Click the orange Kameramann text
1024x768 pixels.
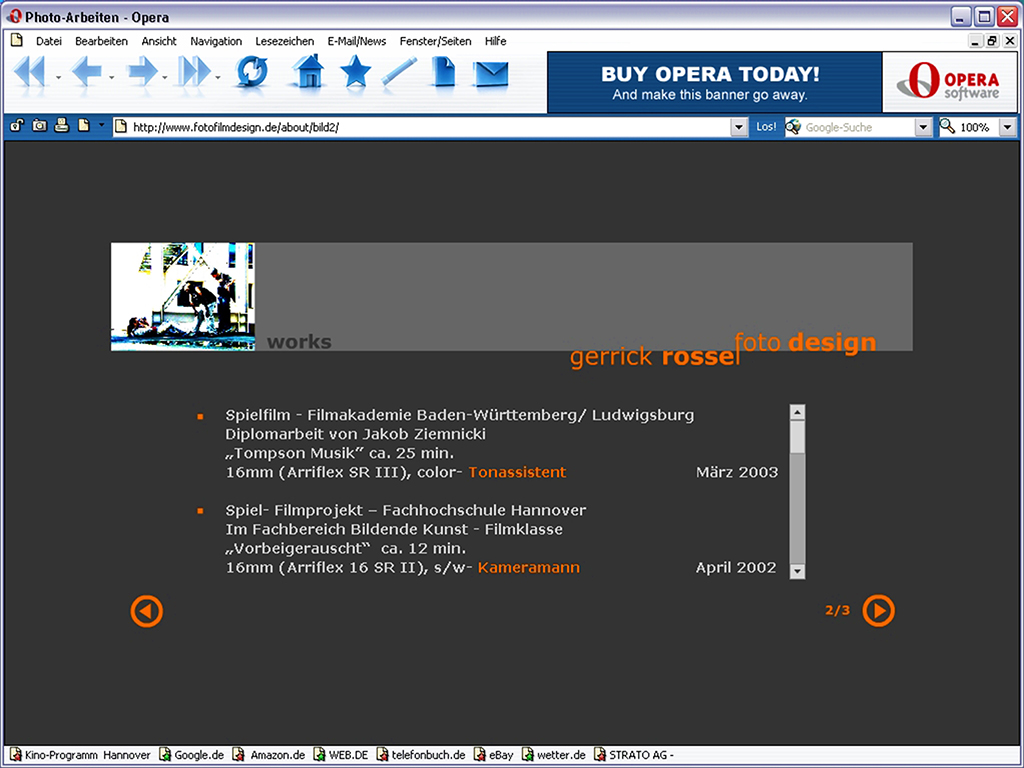[x=528, y=568]
